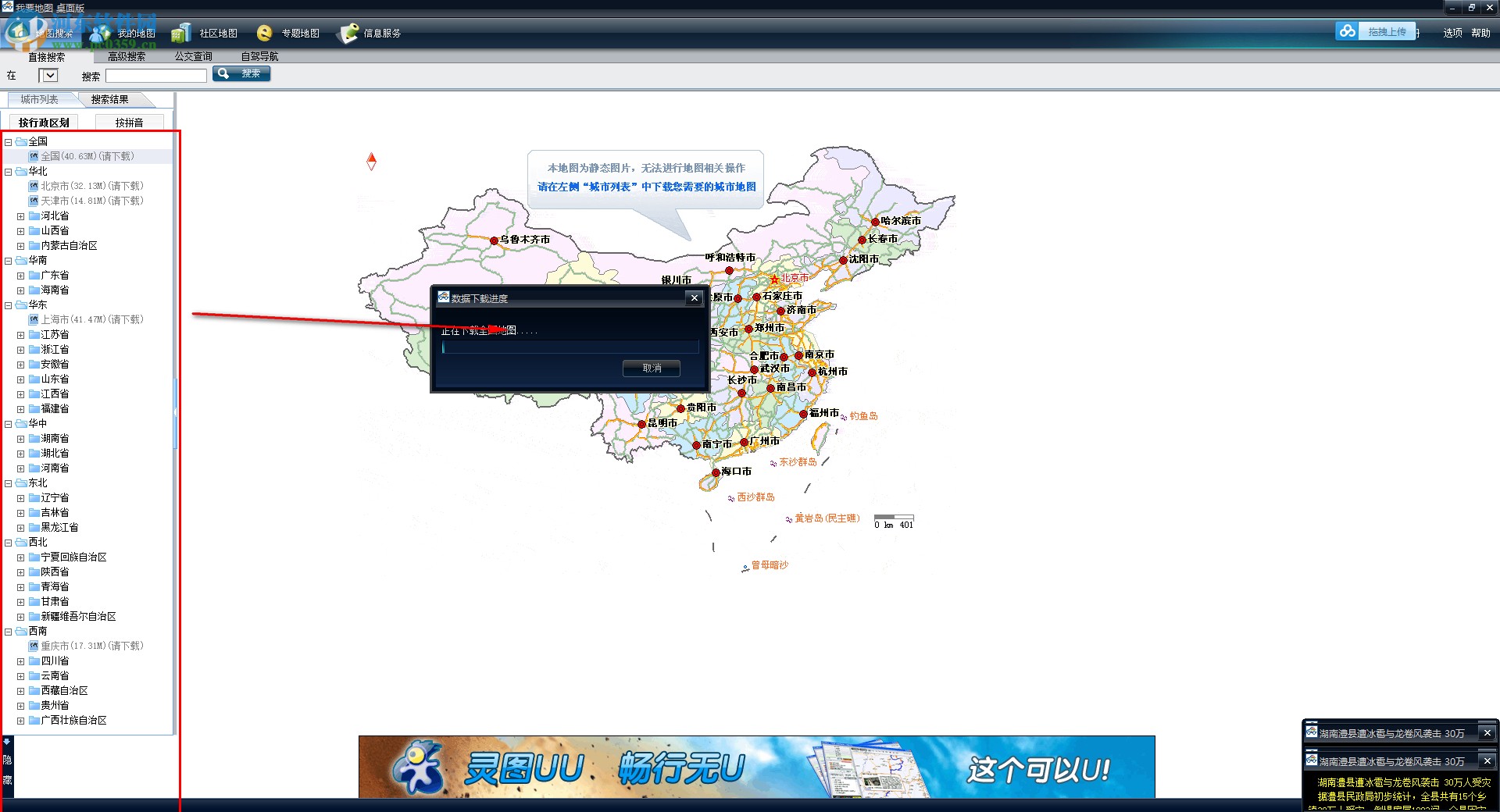1500x812 pixels.
Task: Open the 在 location dropdown
Action: pyautogui.click(x=48, y=75)
